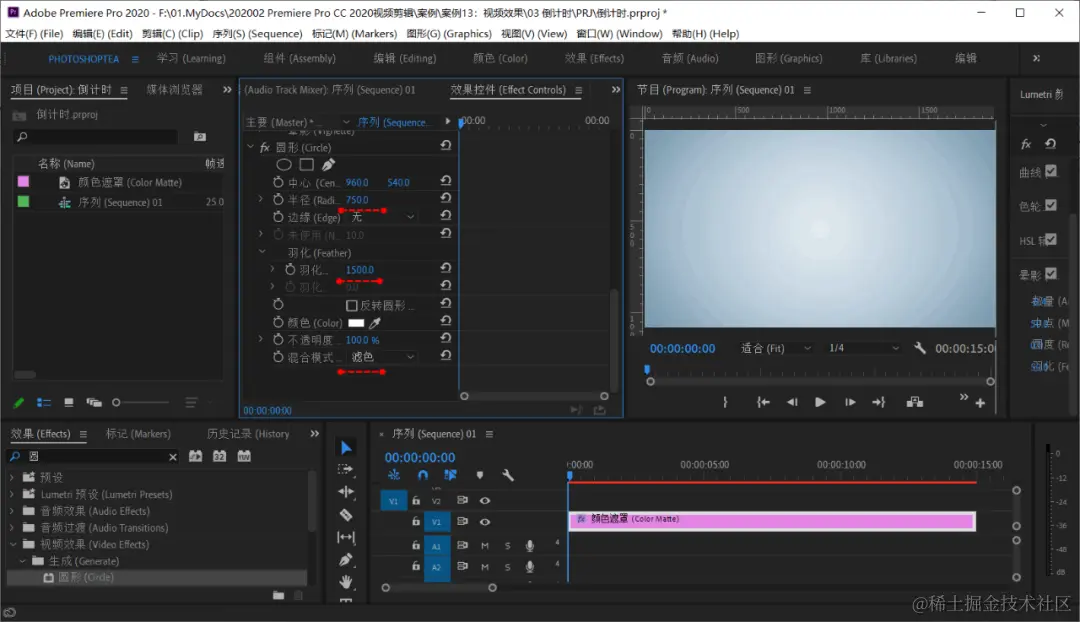Open the Markers panel tab
The image size is (1080, 622).
click(x=138, y=434)
